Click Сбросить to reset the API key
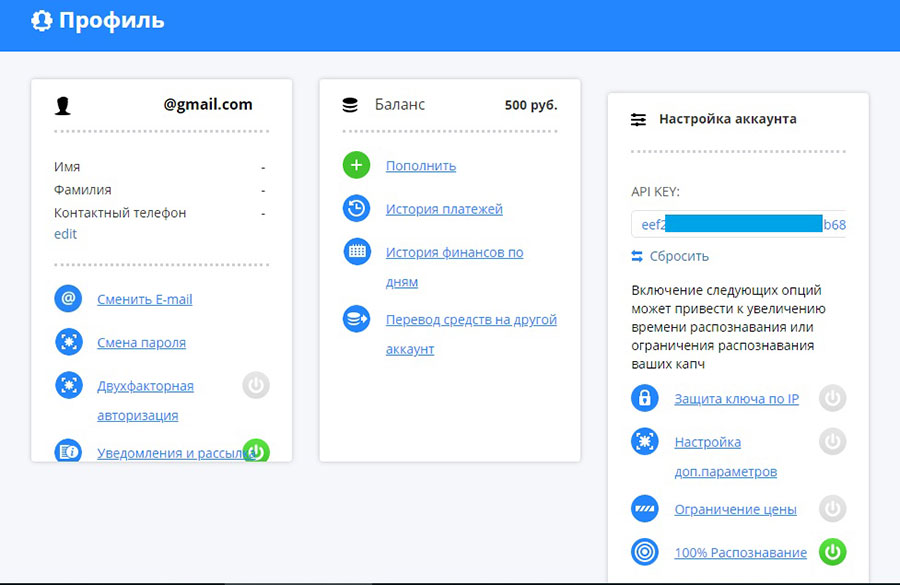The height and width of the screenshot is (585, 900). point(679,256)
